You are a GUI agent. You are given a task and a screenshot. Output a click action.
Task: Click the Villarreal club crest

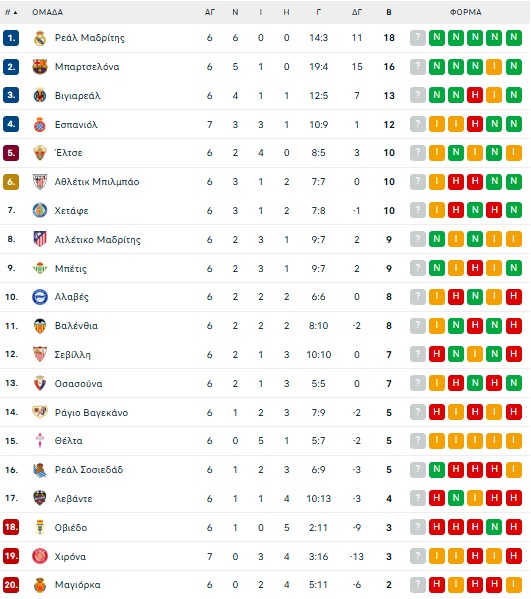40,96
